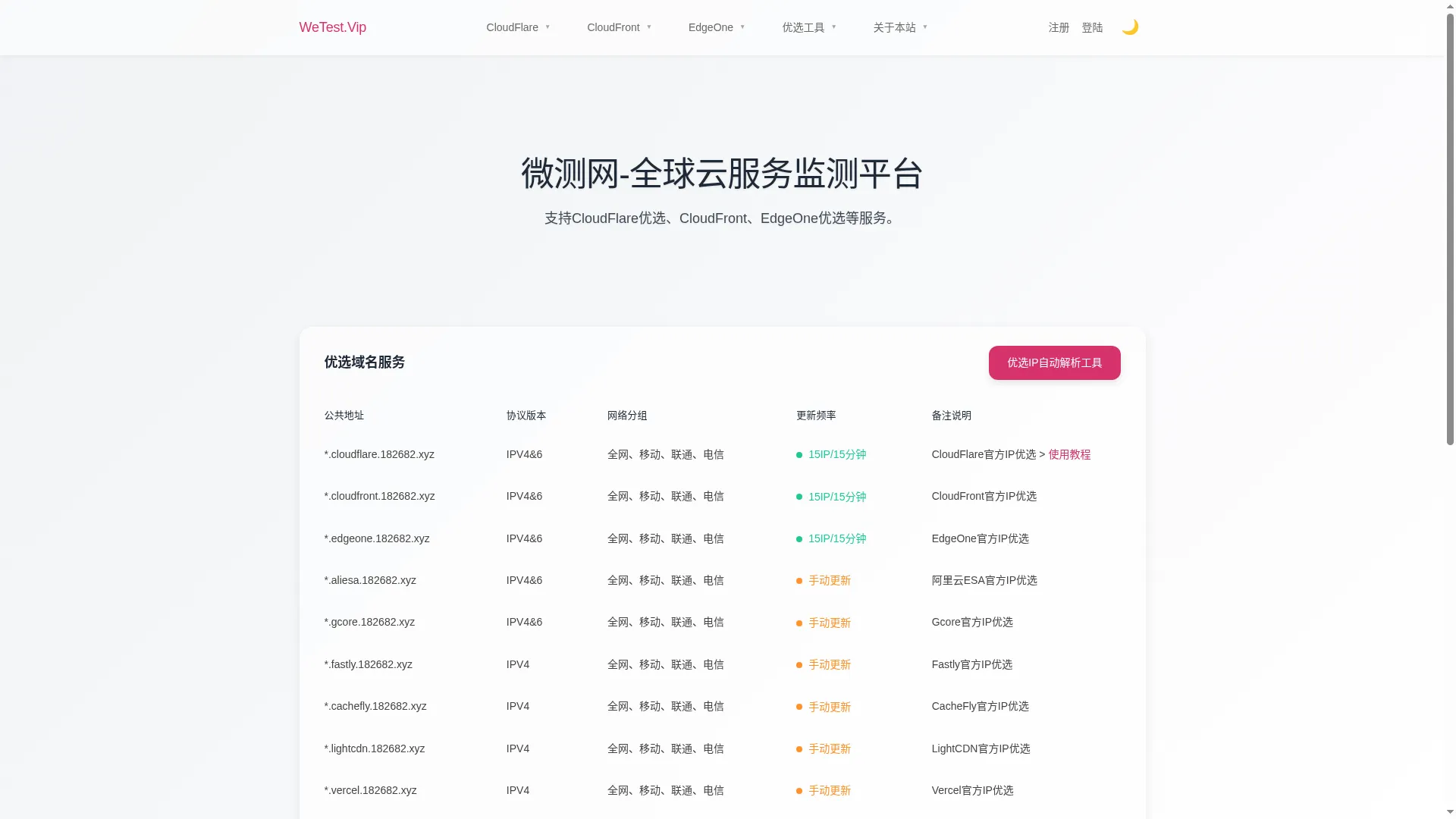Go to the WeTest.Vip homepage logo
The width and height of the screenshot is (1456, 819).
[333, 27]
